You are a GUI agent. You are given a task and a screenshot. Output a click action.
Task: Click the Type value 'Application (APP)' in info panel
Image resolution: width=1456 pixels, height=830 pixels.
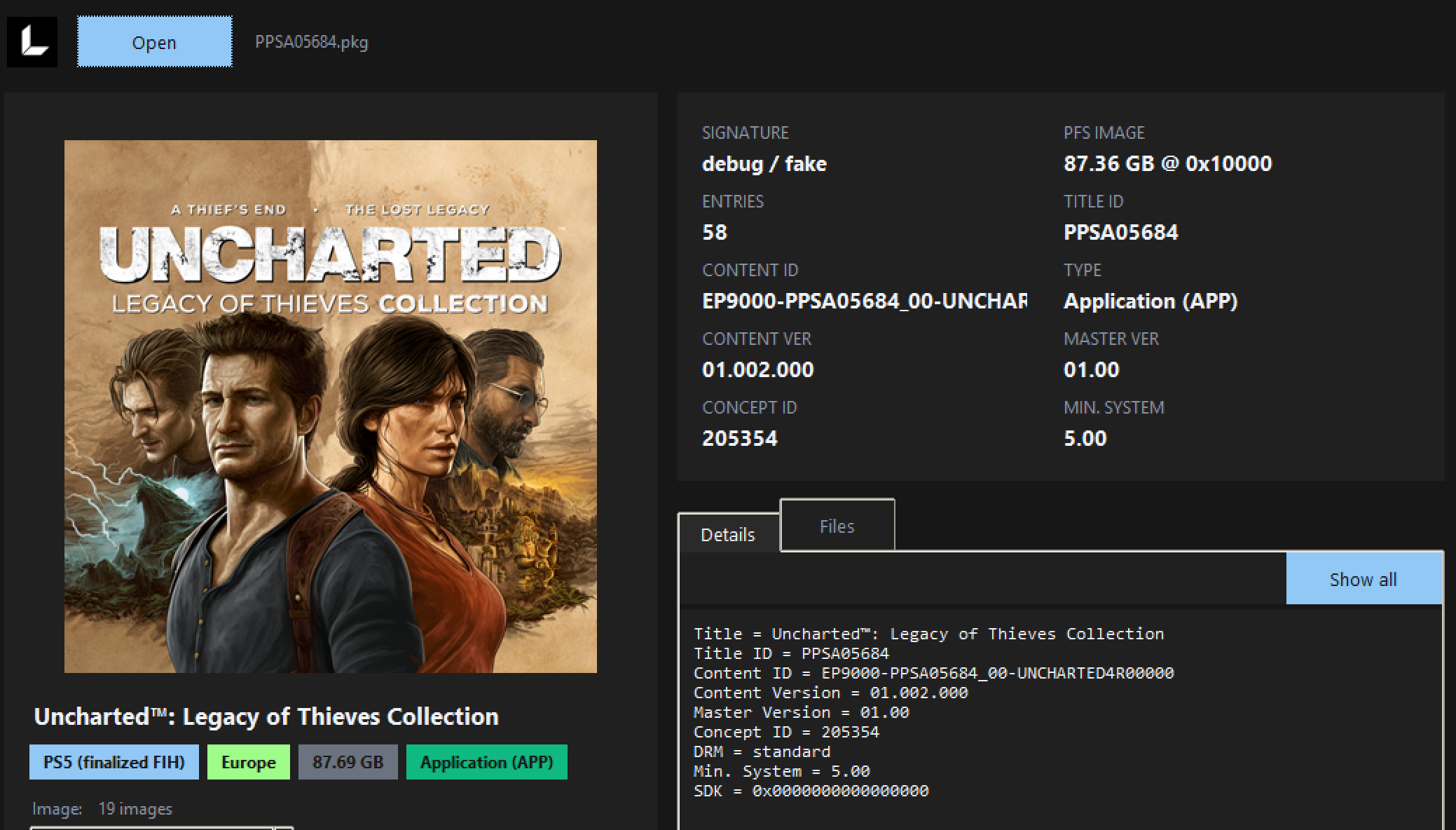coord(1151,301)
